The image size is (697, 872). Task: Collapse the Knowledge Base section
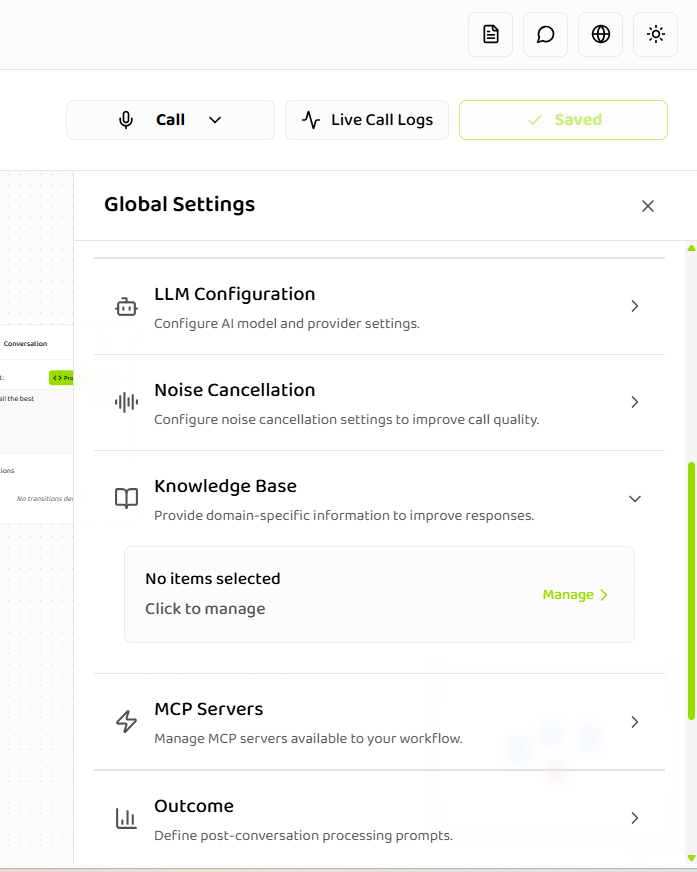tap(635, 498)
